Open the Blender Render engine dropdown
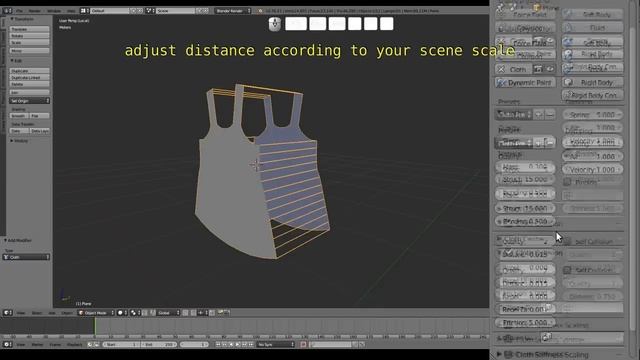 click(233, 11)
